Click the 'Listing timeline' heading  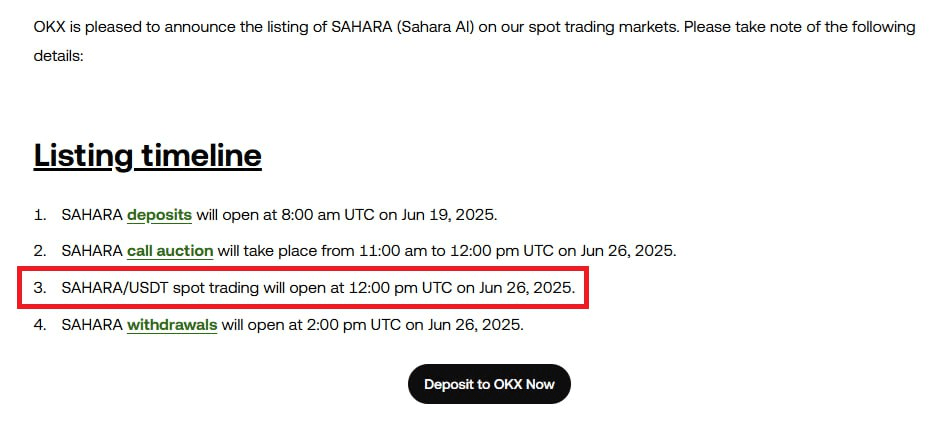coord(148,155)
